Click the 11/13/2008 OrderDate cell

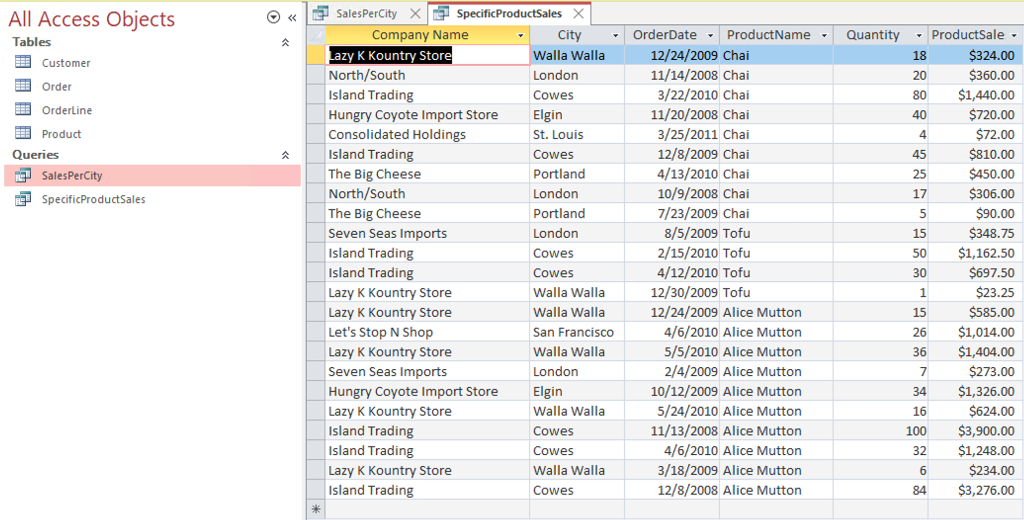[672, 431]
